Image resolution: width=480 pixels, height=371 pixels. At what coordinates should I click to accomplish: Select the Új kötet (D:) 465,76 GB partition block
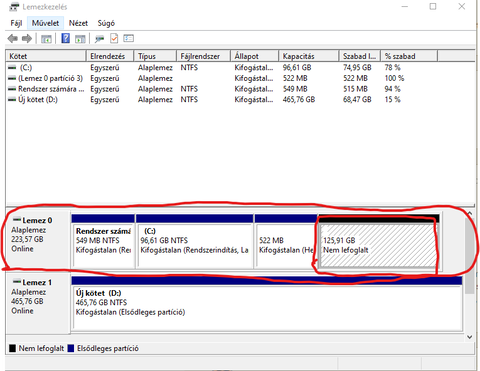click(x=267, y=303)
